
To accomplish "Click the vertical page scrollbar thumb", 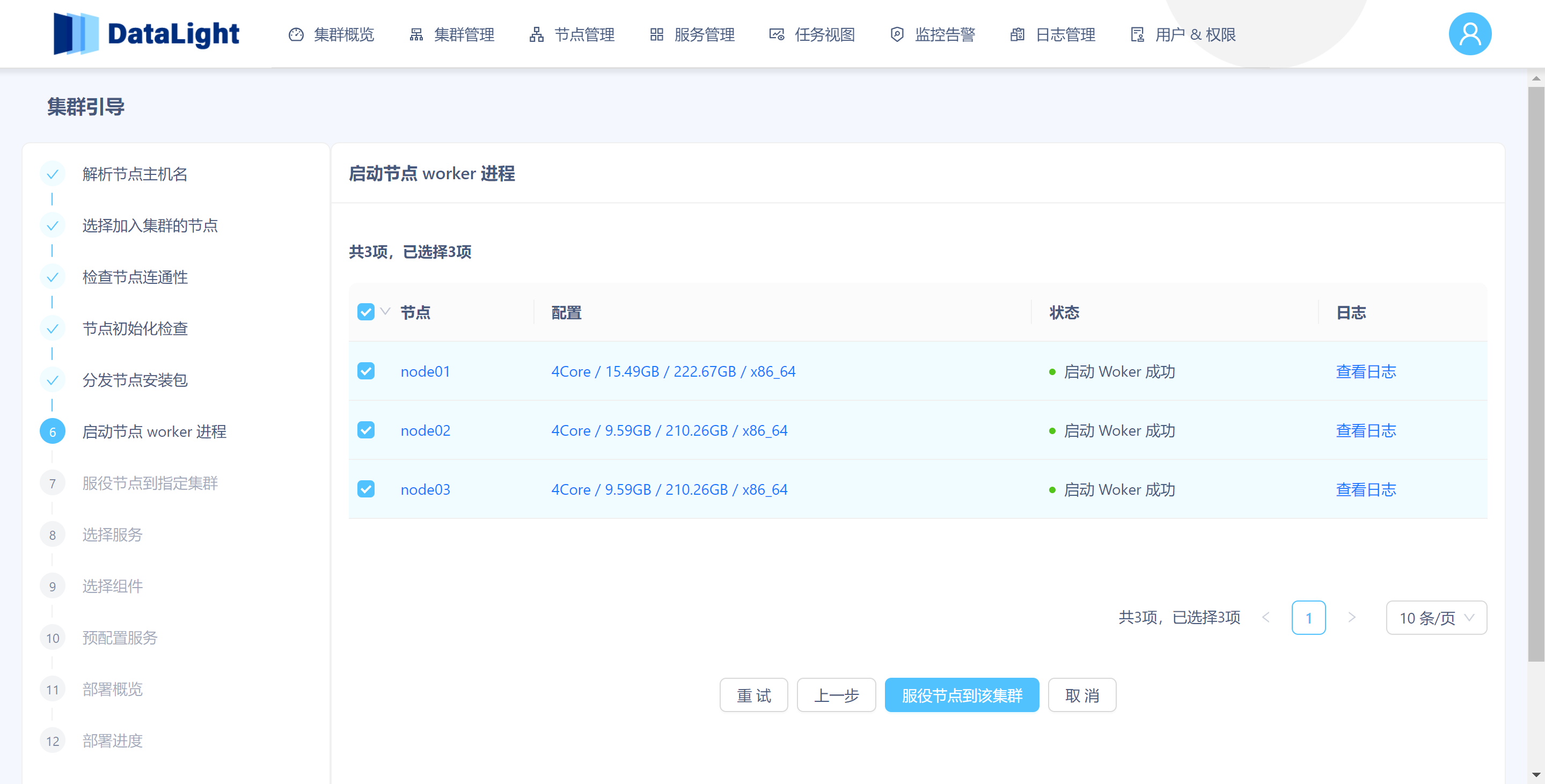I will click(x=1536, y=375).
